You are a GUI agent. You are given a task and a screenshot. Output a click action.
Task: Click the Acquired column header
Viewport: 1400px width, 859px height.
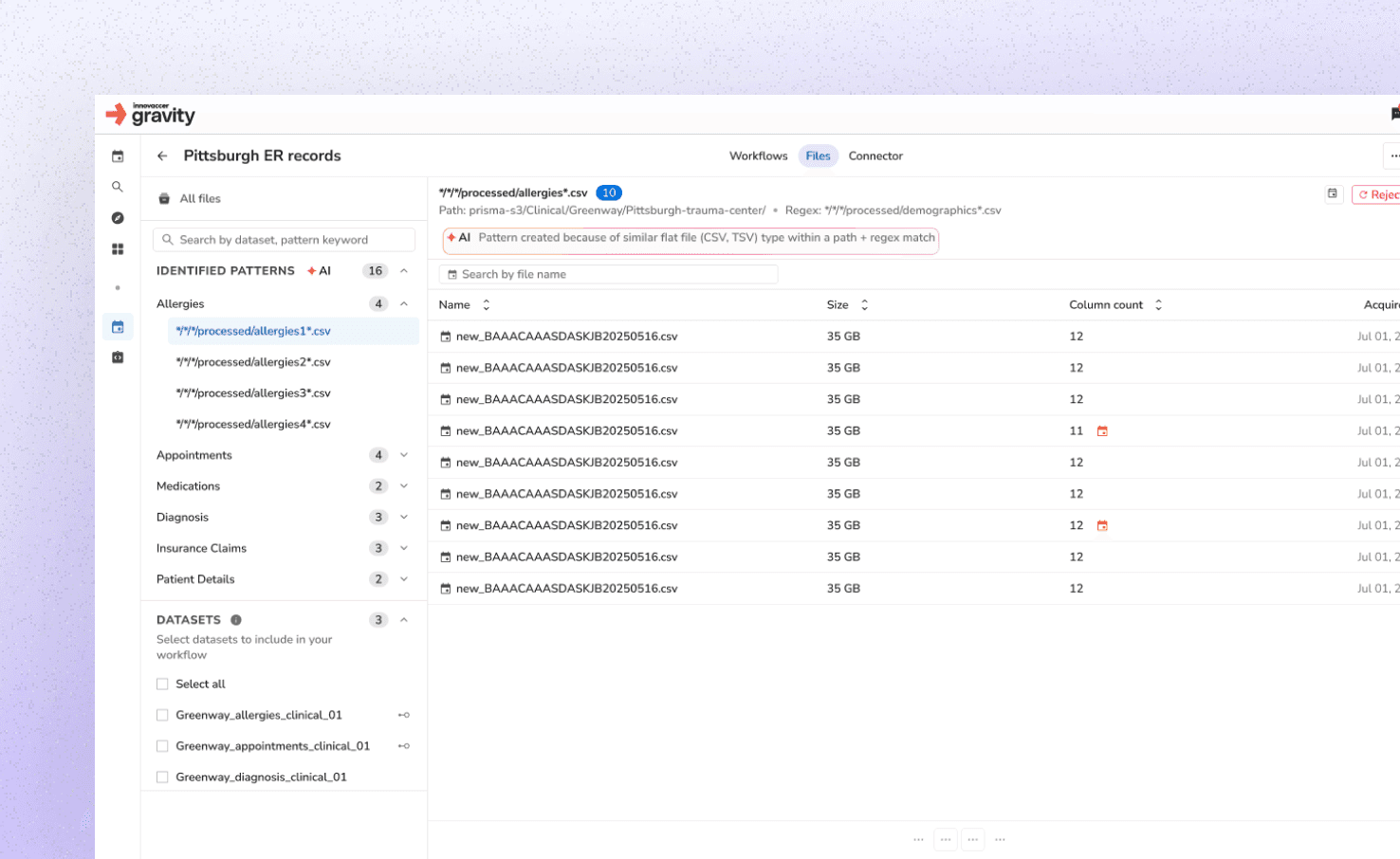tap(1381, 305)
